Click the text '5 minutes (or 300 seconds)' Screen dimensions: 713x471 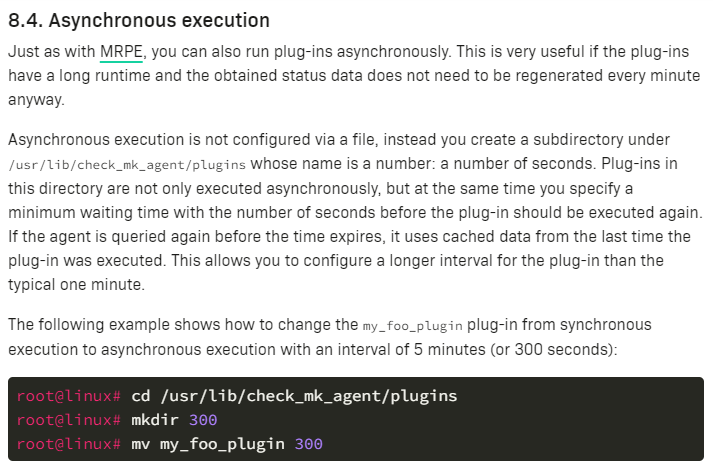[513, 349]
